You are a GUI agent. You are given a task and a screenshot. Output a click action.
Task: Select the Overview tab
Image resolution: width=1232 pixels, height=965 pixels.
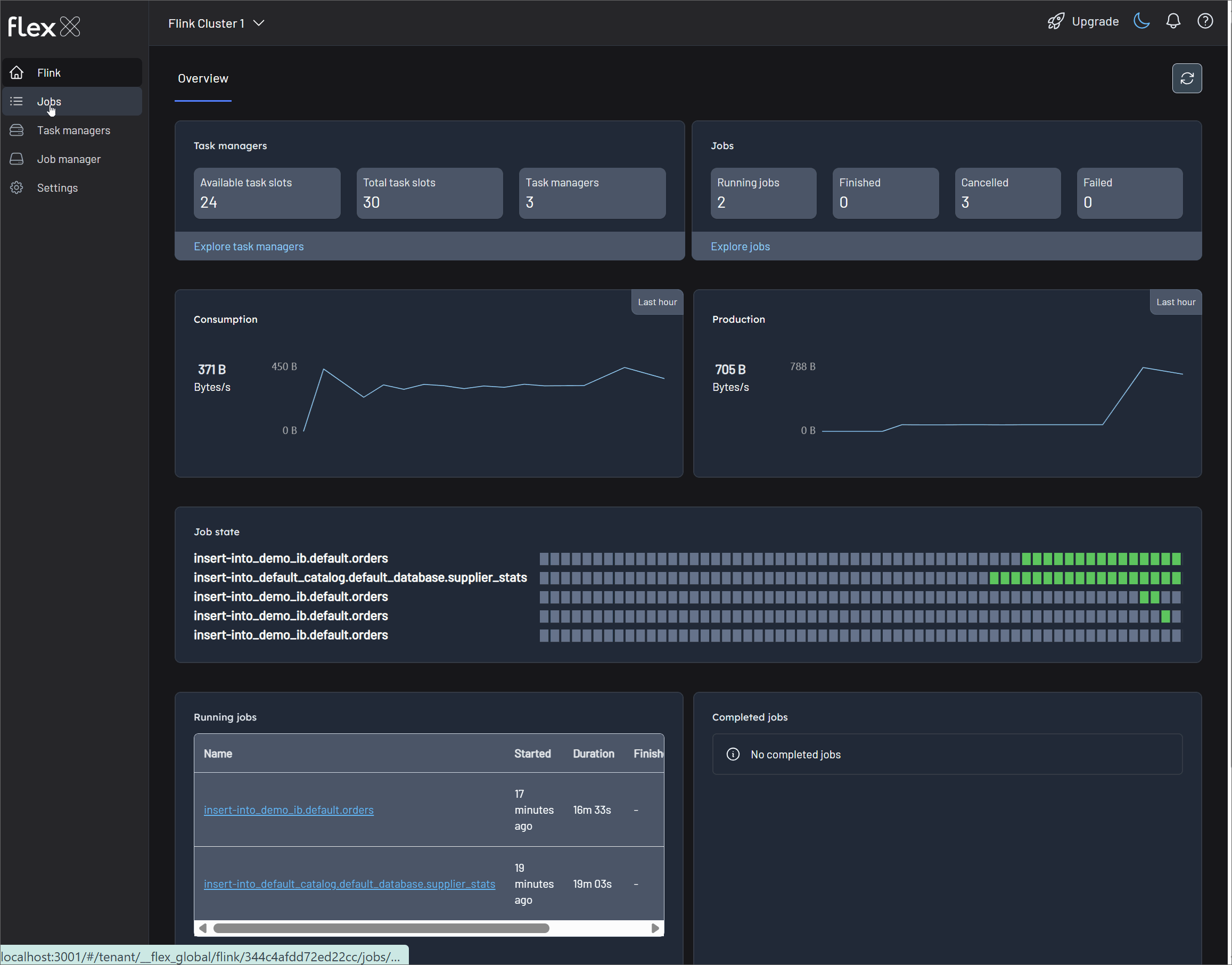pyautogui.click(x=203, y=78)
